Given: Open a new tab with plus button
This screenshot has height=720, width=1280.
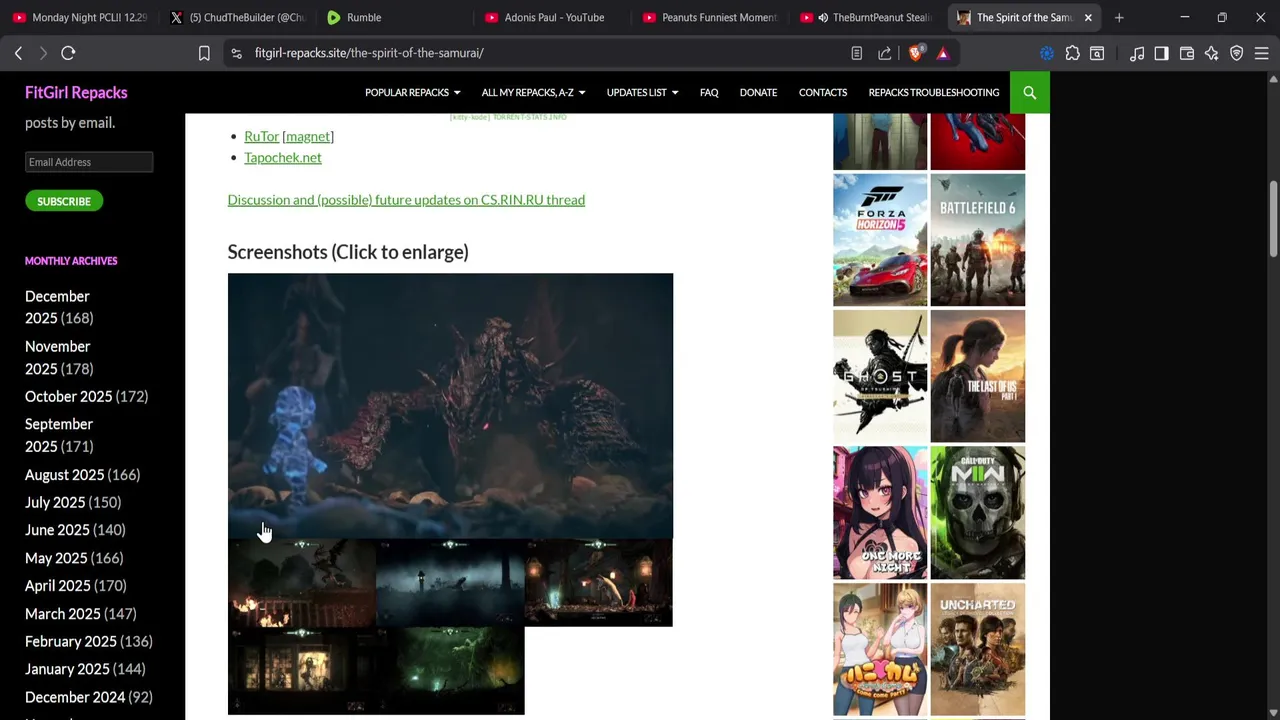Looking at the screenshot, I should (1119, 17).
